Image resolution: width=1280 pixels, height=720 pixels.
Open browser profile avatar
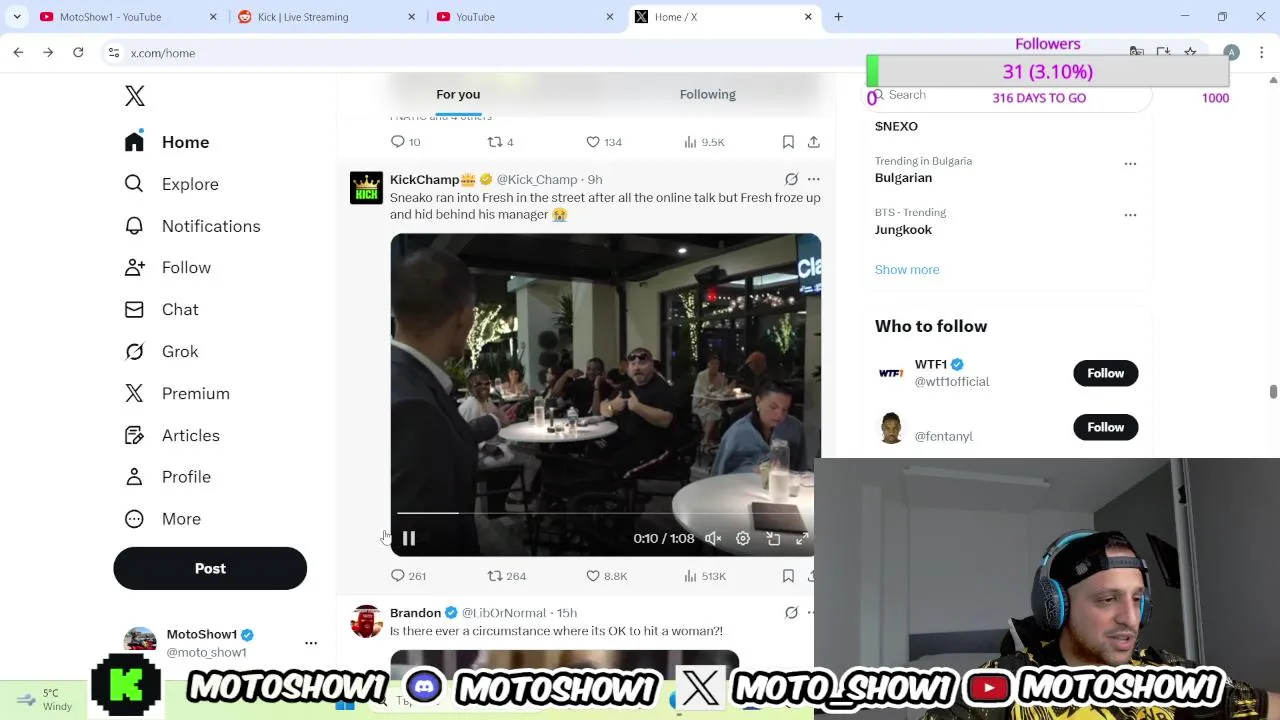pyautogui.click(x=1231, y=53)
